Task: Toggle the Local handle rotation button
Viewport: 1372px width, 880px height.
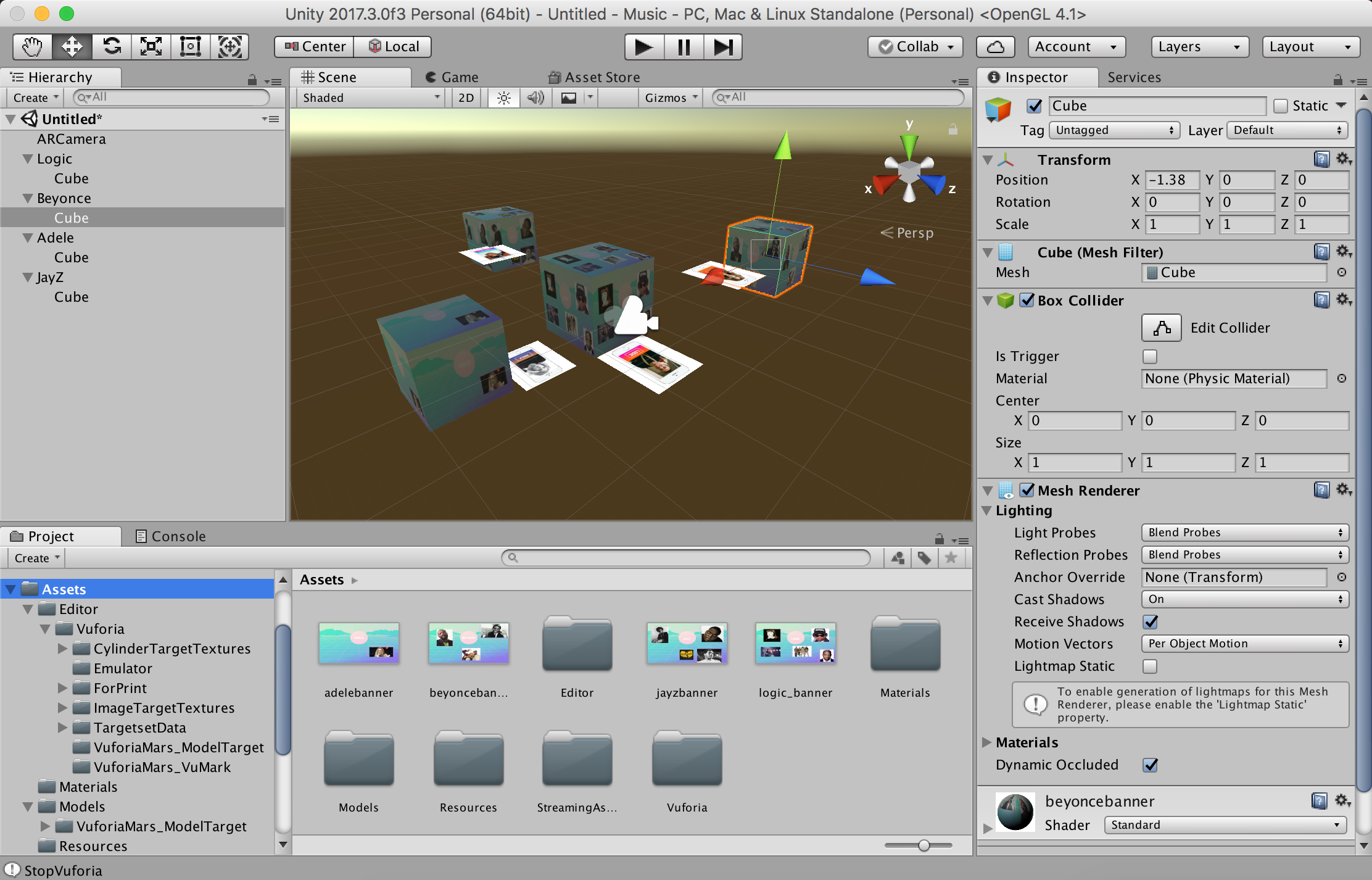Action: pyautogui.click(x=393, y=47)
